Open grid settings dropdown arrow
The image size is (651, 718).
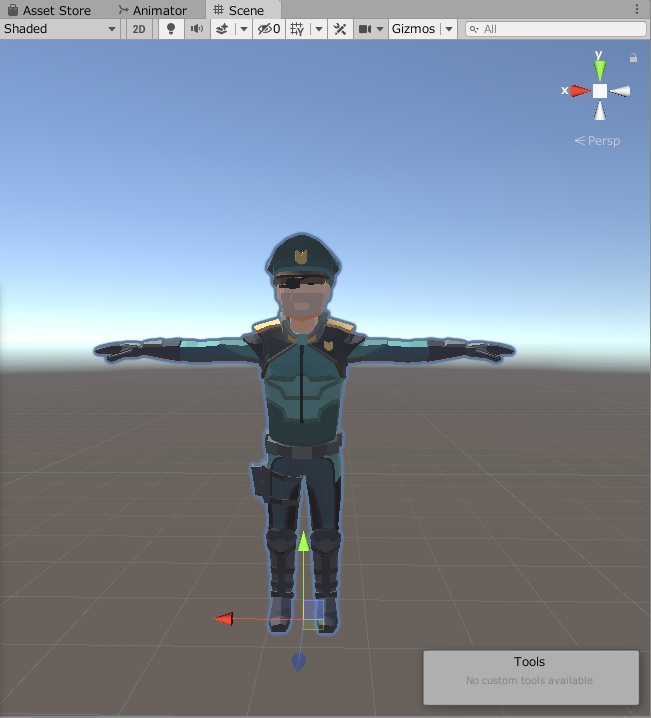[x=319, y=29]
